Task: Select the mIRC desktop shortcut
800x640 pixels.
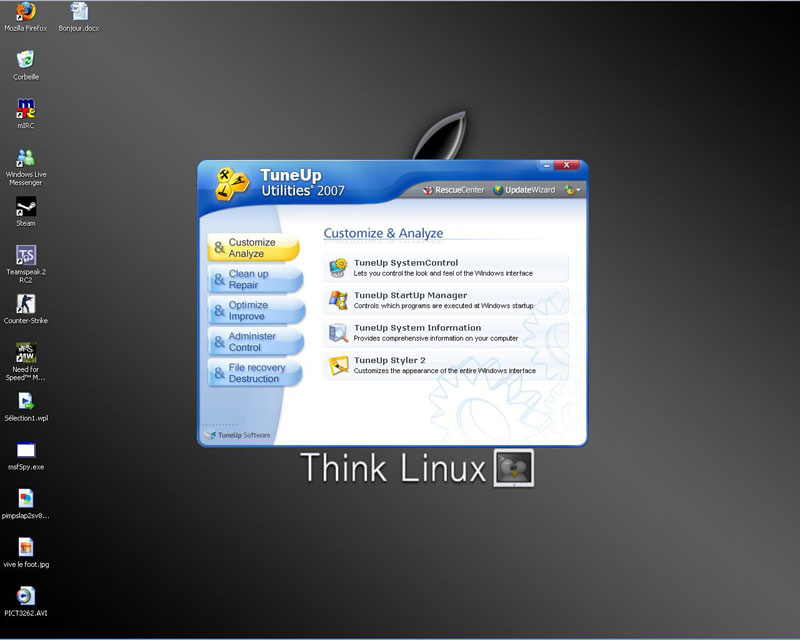Action: [x=26, y=114]
